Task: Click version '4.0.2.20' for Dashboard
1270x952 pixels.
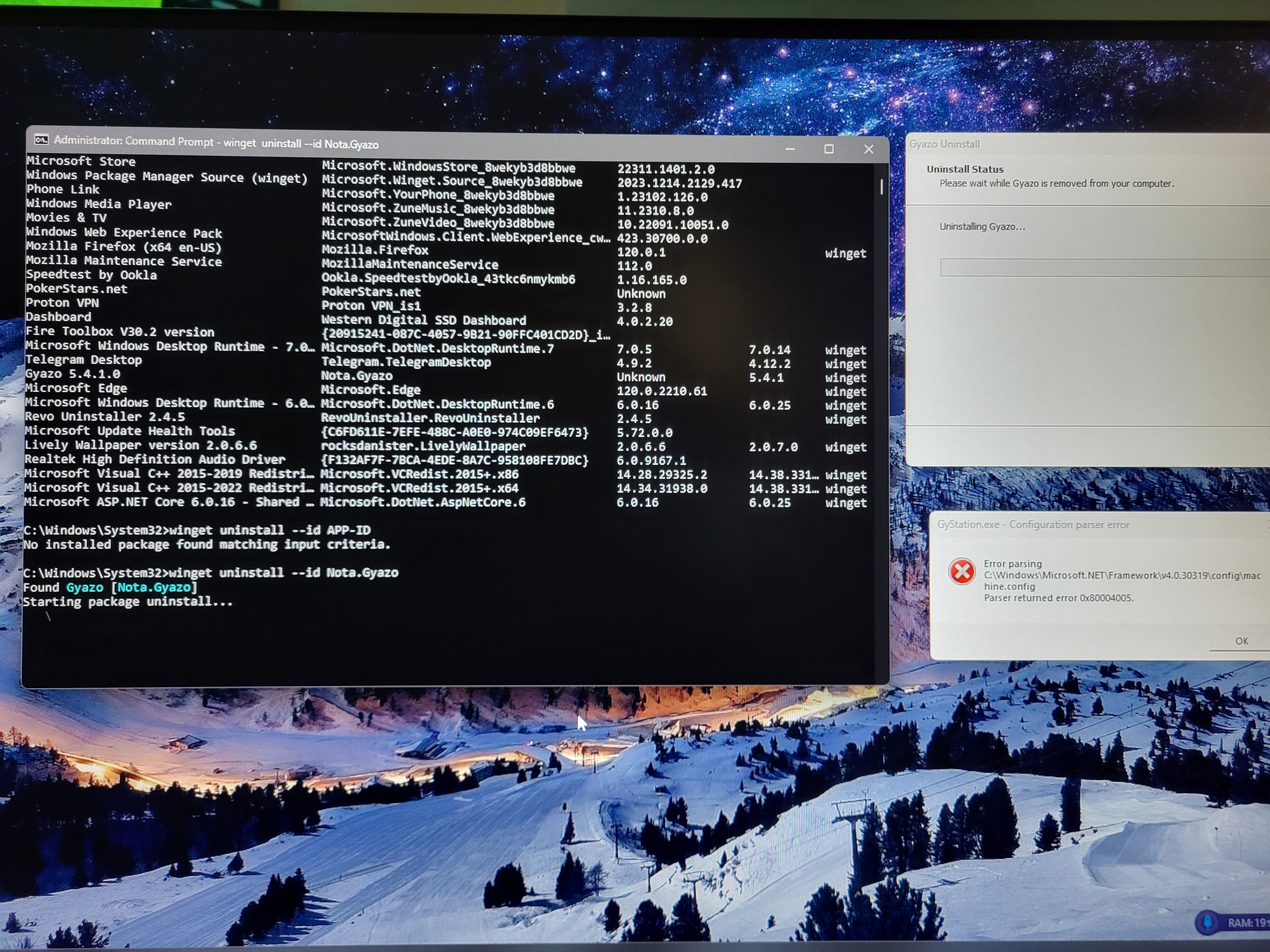Action: tap(645, 321)
